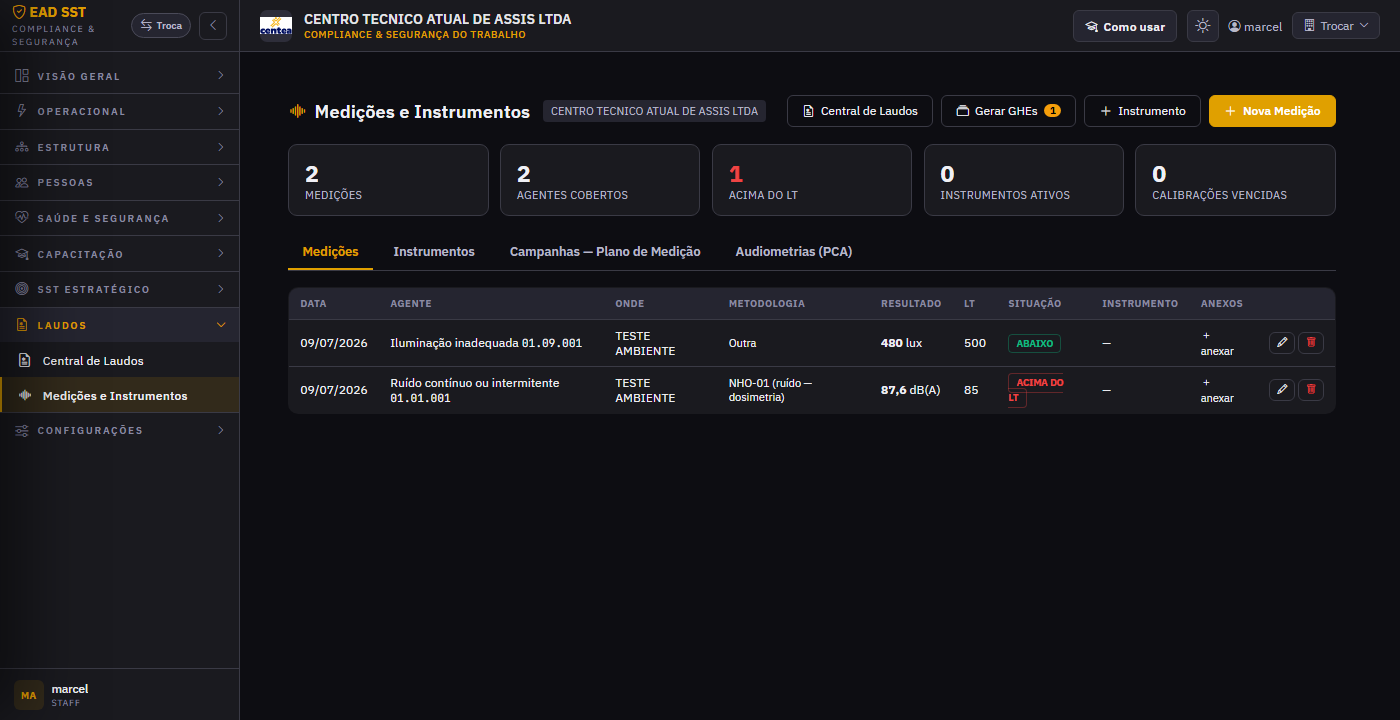
Task: Click the Troca button in sidebar header
Action: (161, 25)
